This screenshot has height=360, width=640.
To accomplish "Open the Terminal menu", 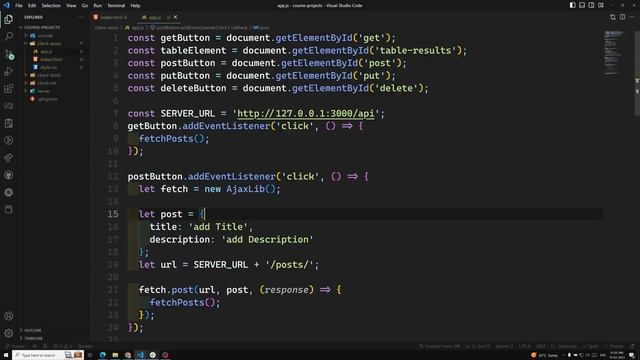I will [x=116, y=6].
